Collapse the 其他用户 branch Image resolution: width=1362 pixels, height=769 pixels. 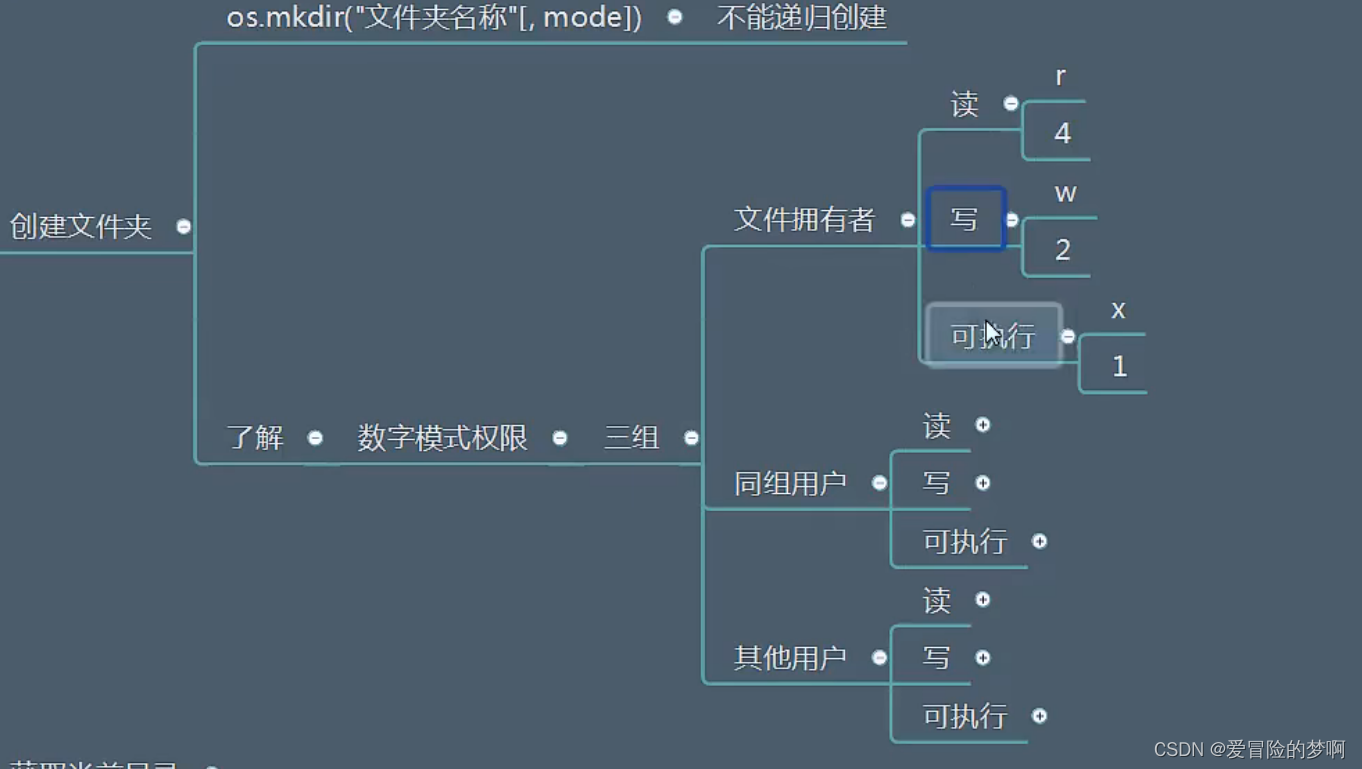[x=879, y=657]
